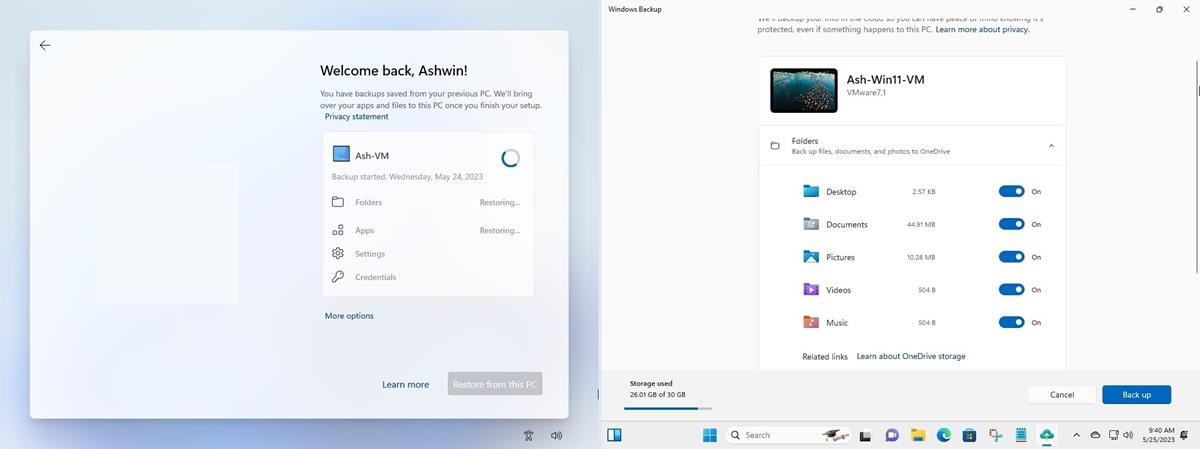Turn off Documents folder backup toggle
The image size is (1200, 449).
[x=1011, y=224]
